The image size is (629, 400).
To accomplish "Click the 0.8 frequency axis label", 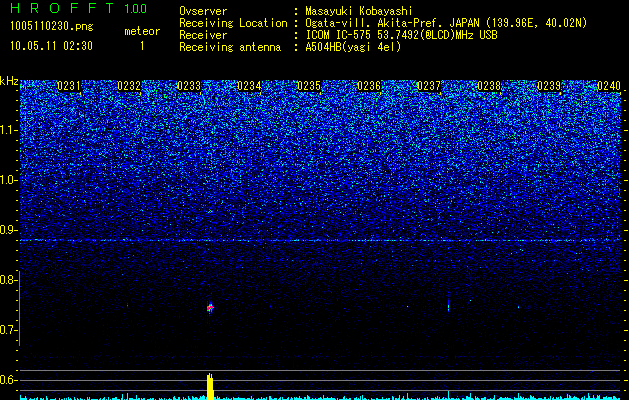I will (x=8, y=280).
